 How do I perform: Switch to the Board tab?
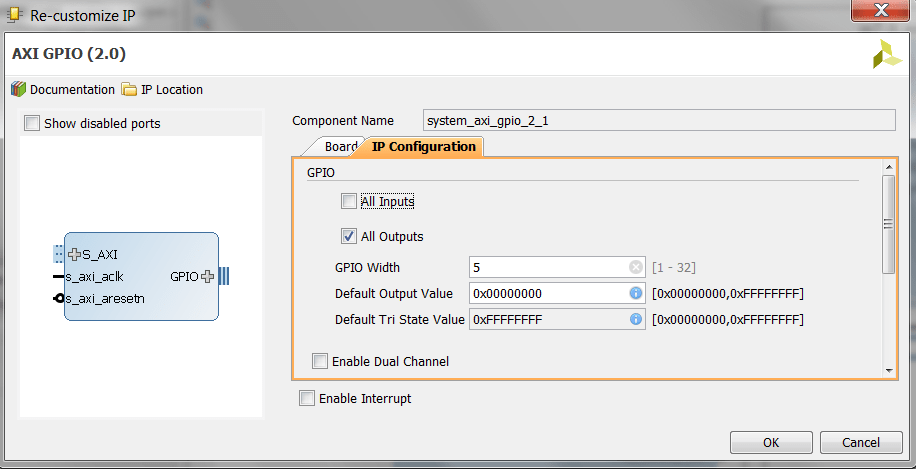coord(340,147)
